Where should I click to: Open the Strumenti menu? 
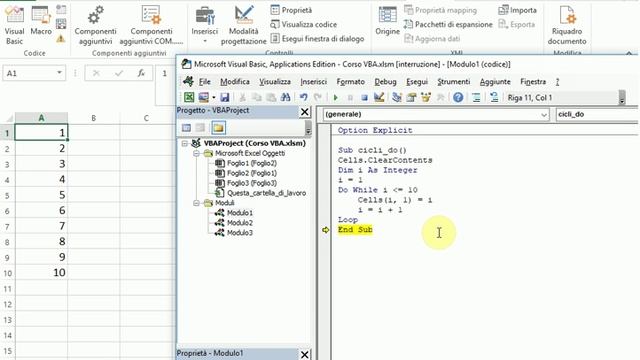pyautogui.click(x=453, y=82)
